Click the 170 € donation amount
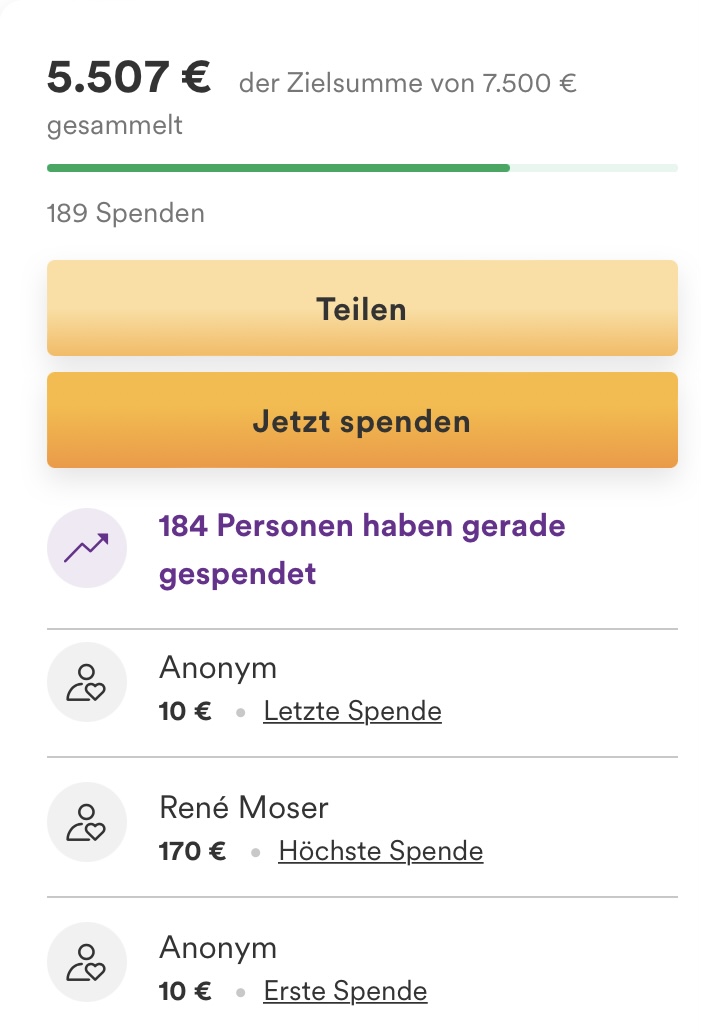This screenshot has width=701, height=1034. (192, 852)
